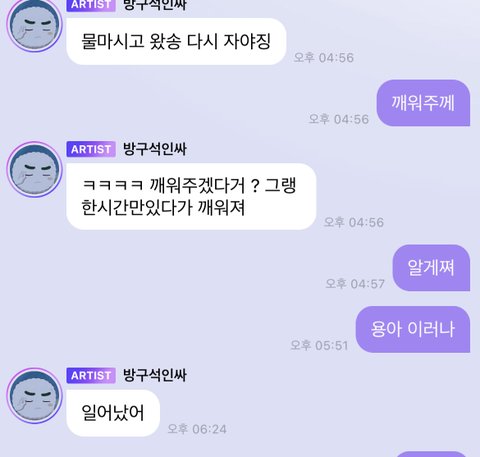This screenshot has height=457, width=480.
Task: Click the ARTIST badge at top of chat
Action: tap(91, 5)
